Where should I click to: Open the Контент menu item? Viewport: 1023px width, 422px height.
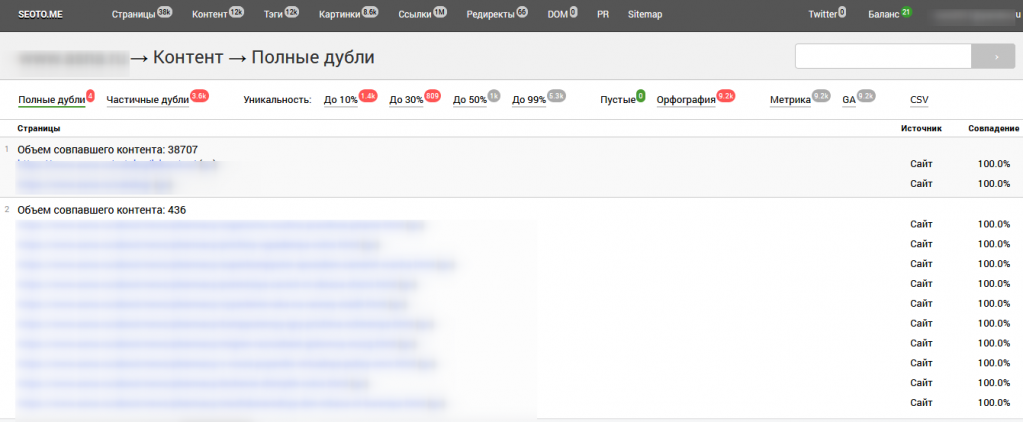tap(210, 15)
